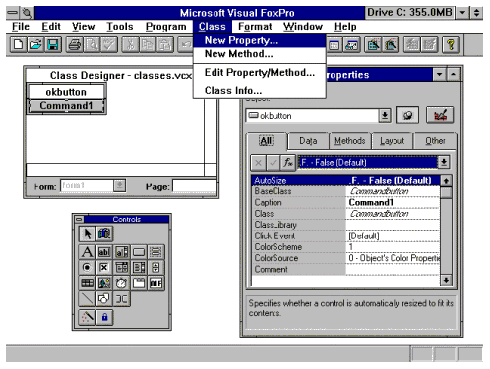
Task: Click the Copy toolbar icon
Action: tap(148, 45)
